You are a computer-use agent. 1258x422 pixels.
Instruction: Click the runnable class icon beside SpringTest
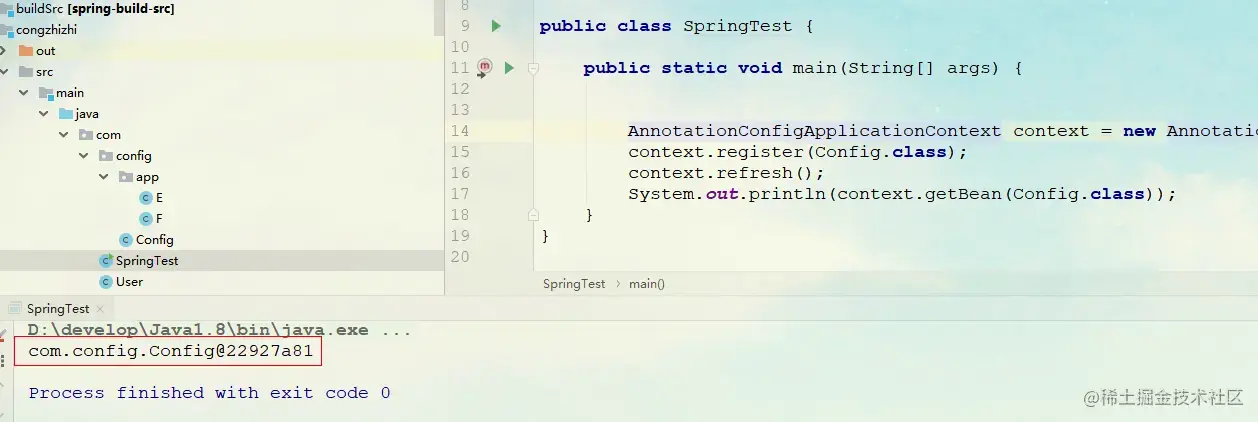pos(106,261)
